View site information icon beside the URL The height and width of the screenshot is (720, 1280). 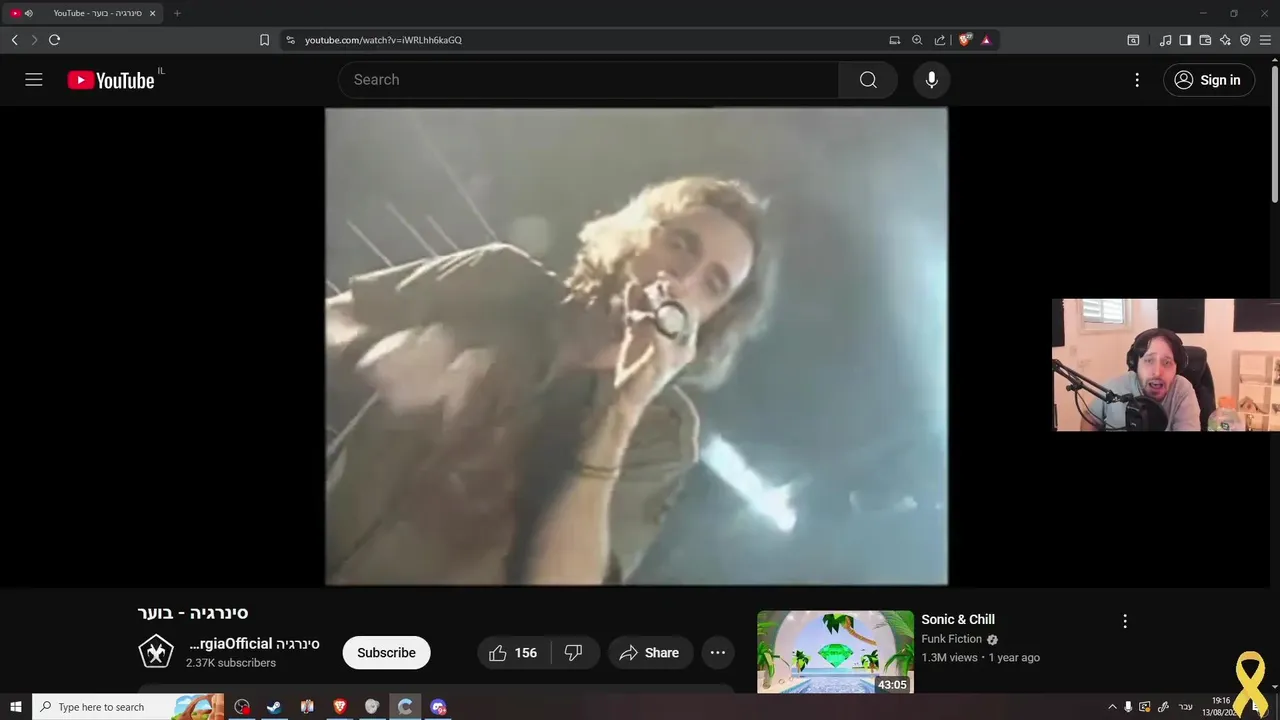290,40
